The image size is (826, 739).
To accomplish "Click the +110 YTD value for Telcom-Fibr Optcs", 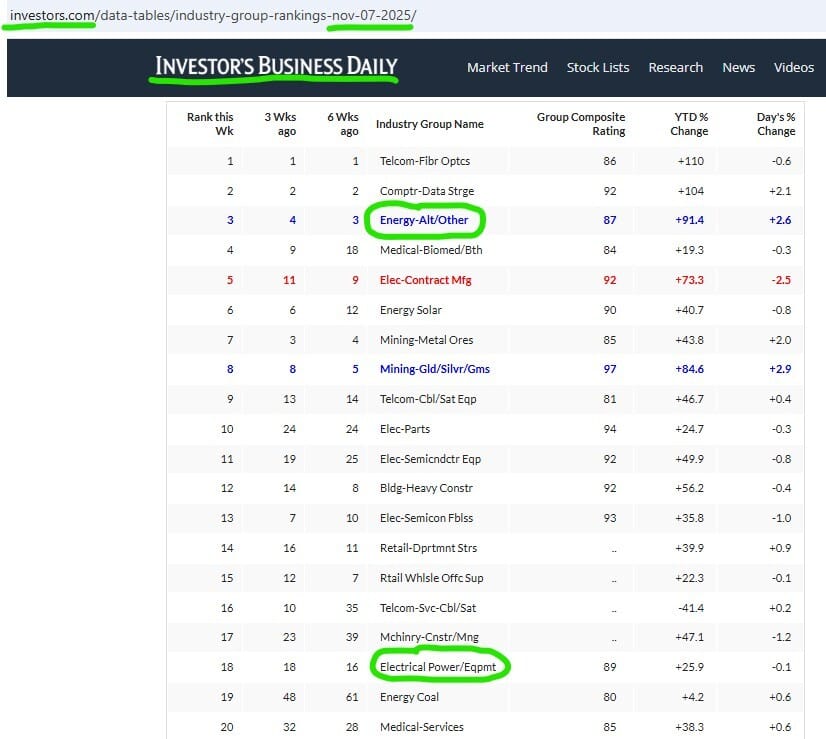I will [x=690, y=161].
